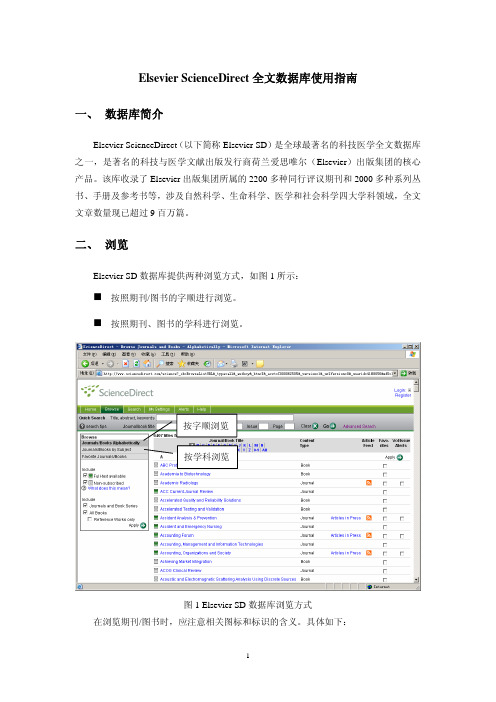Click the Login link
This screenshot has height=702, width=496.
400,390
